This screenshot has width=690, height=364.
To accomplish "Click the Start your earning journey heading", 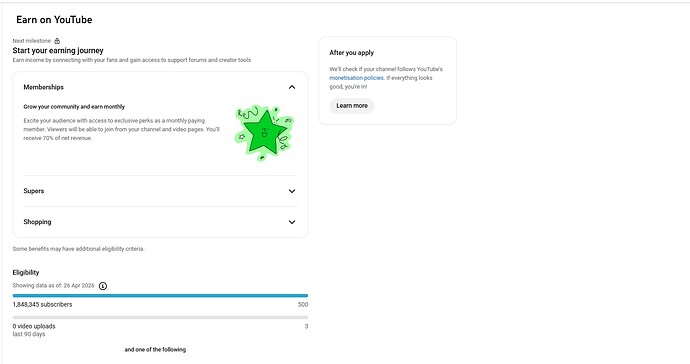I will 58,51.
